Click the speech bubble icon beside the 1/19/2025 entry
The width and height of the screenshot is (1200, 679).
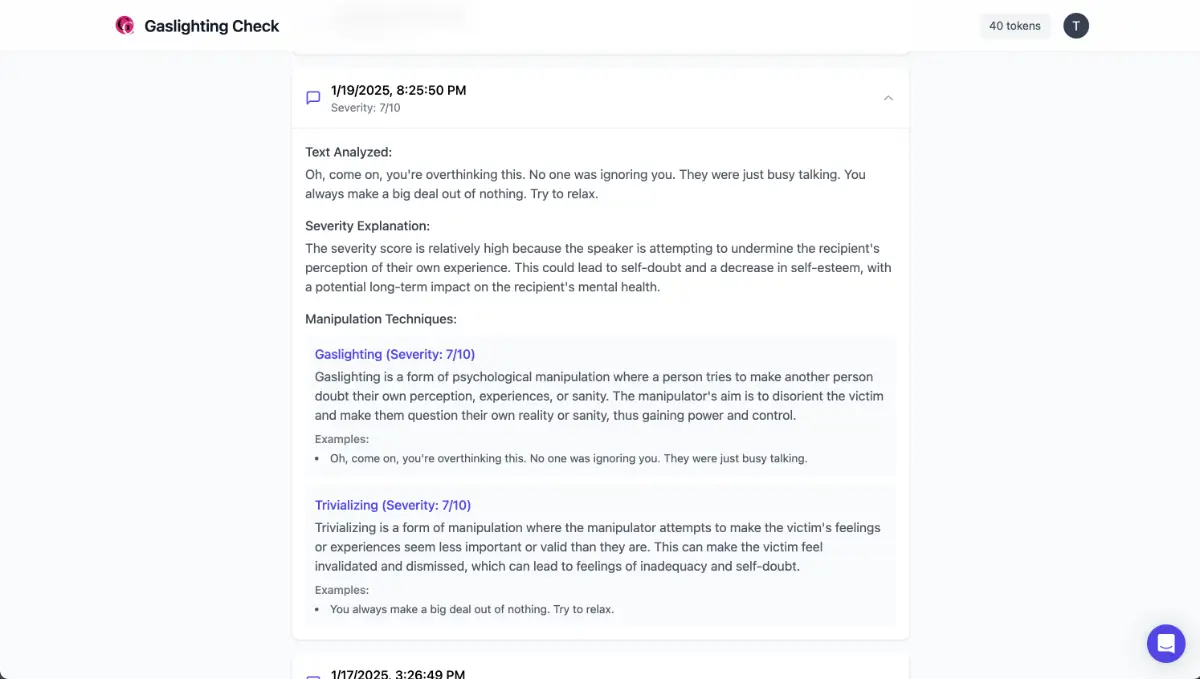(x=313, y=97)
